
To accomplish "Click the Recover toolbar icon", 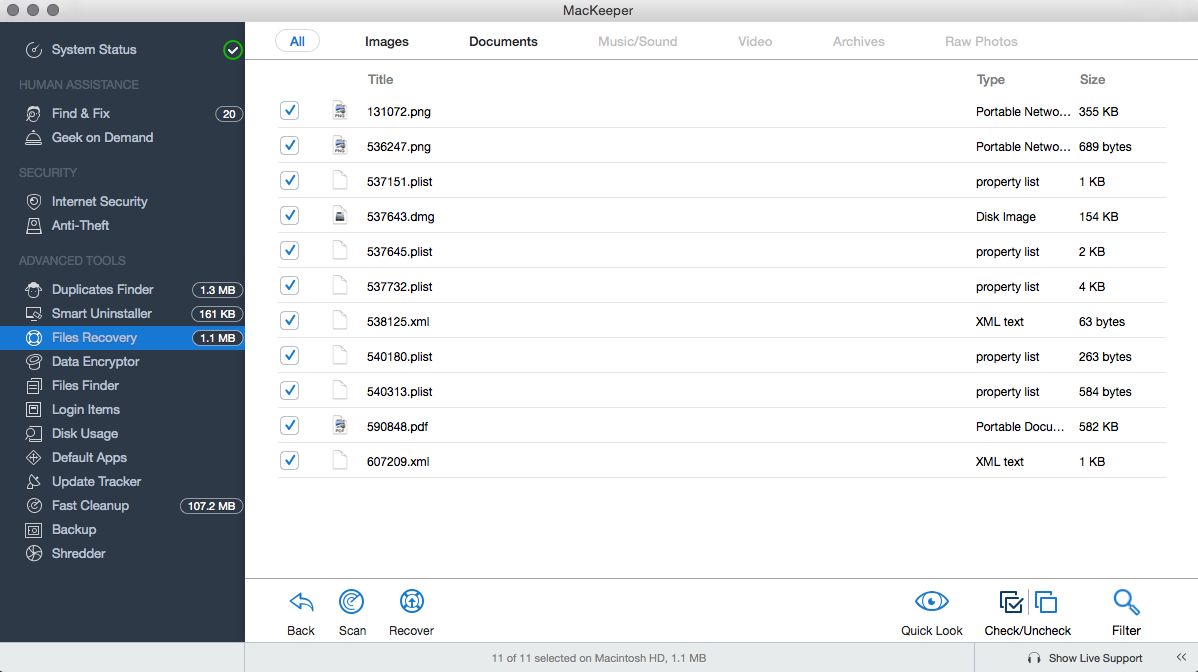I will click(x=412, y=602).
